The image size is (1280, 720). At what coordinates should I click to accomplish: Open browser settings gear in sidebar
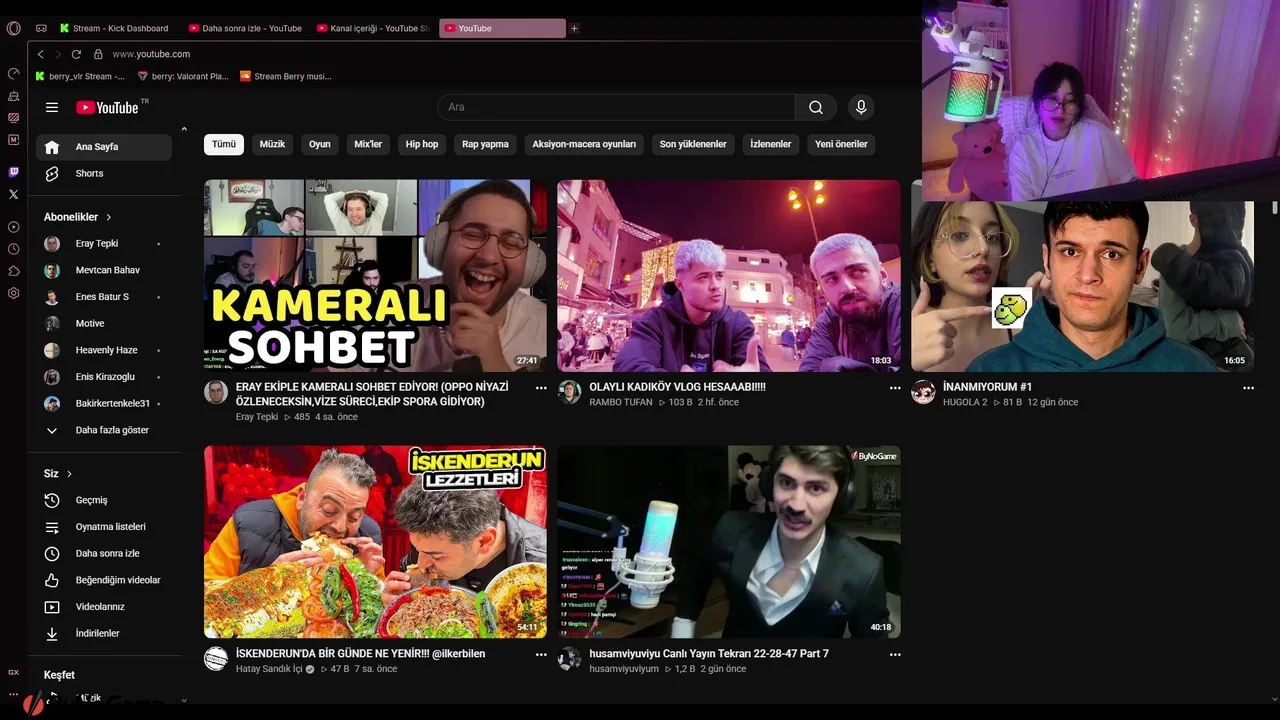tap(13, 293)
